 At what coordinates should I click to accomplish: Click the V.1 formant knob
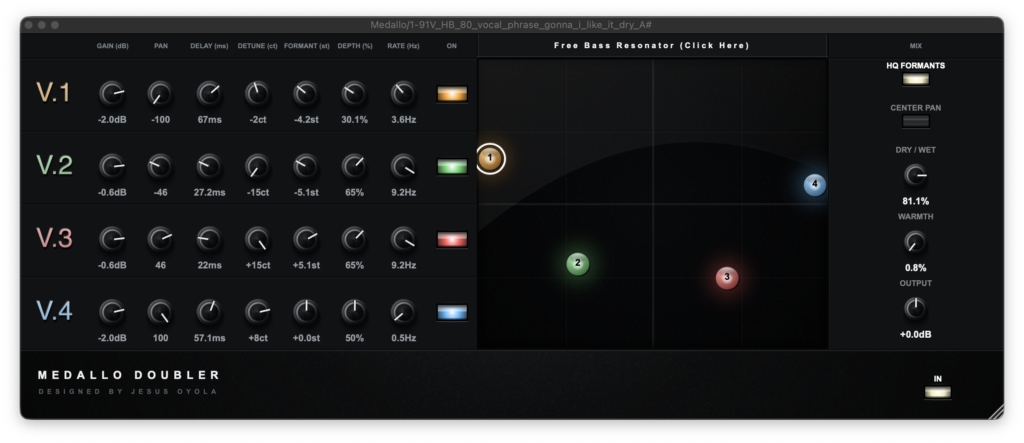tap(306, 94)
